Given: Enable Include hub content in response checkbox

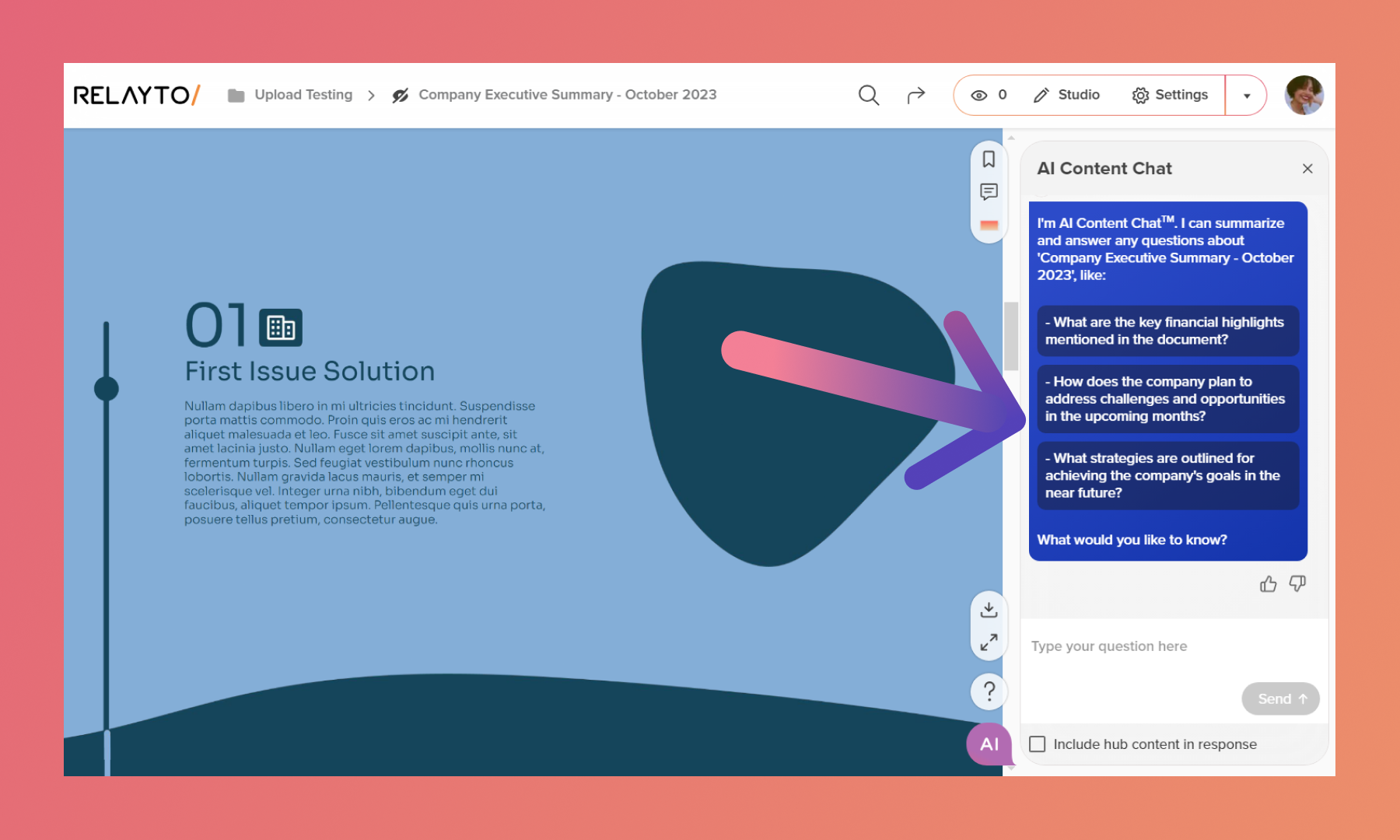Looking at the screenshot, I should click(1038, 744).
